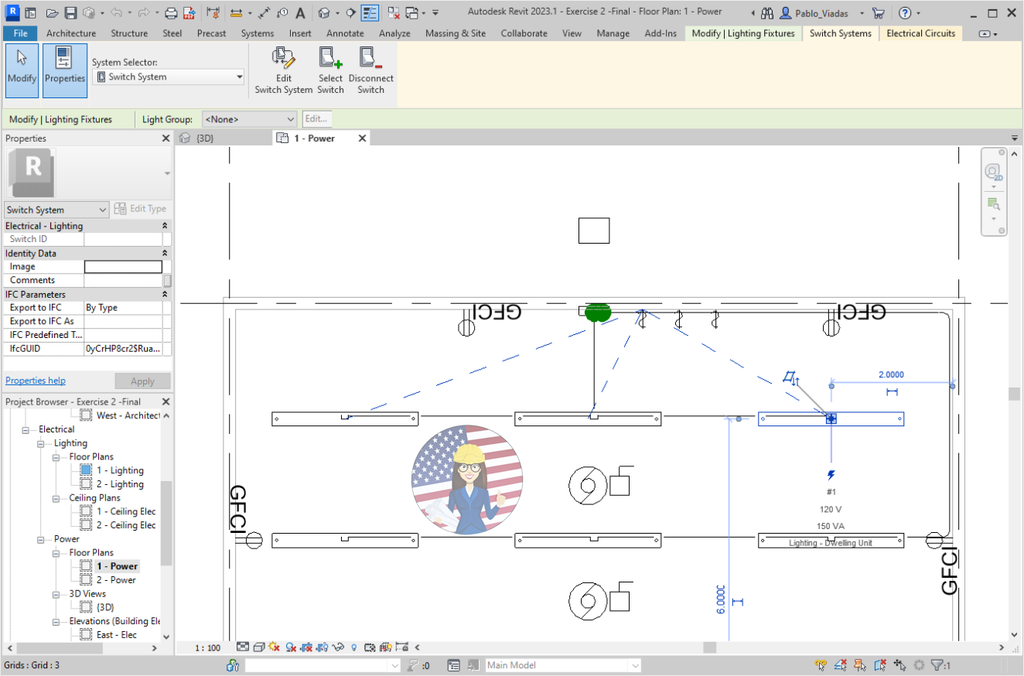Toggle Thin Lines in quick access toolbar
1024x676 pixels.
[370, 12]
